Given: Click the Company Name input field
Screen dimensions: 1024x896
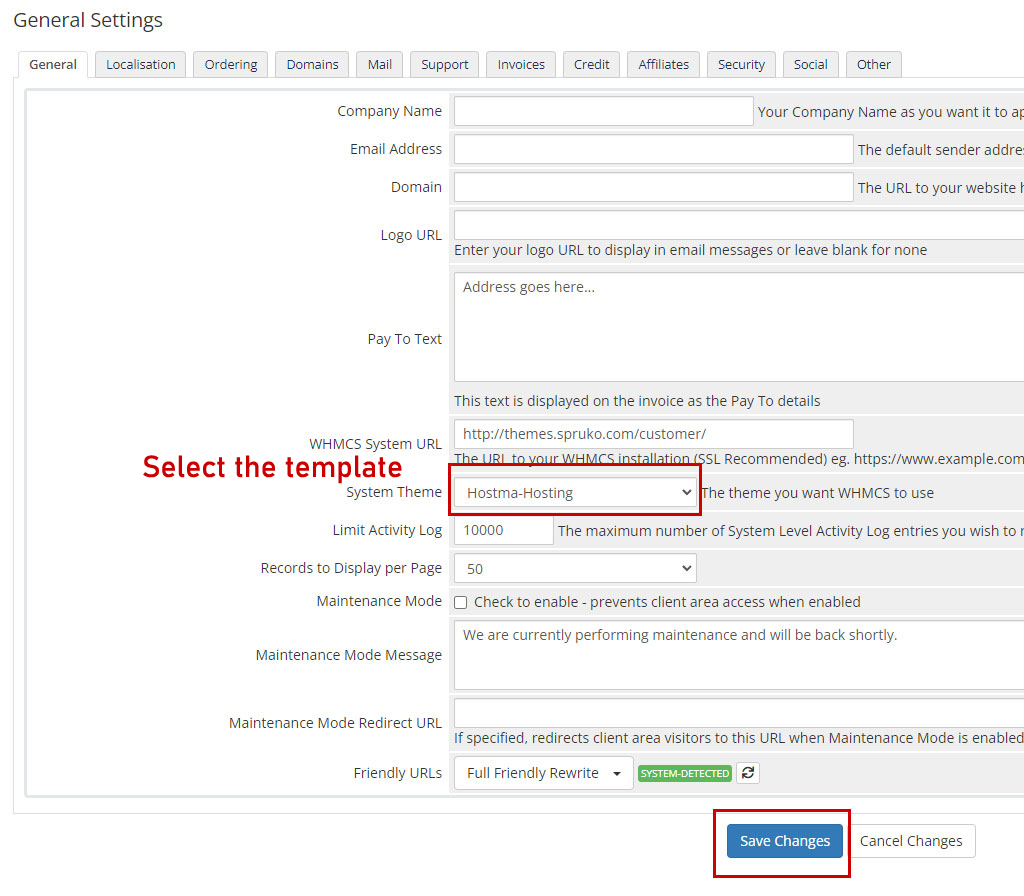Looking at the screenshot, I should pos(603,111).
